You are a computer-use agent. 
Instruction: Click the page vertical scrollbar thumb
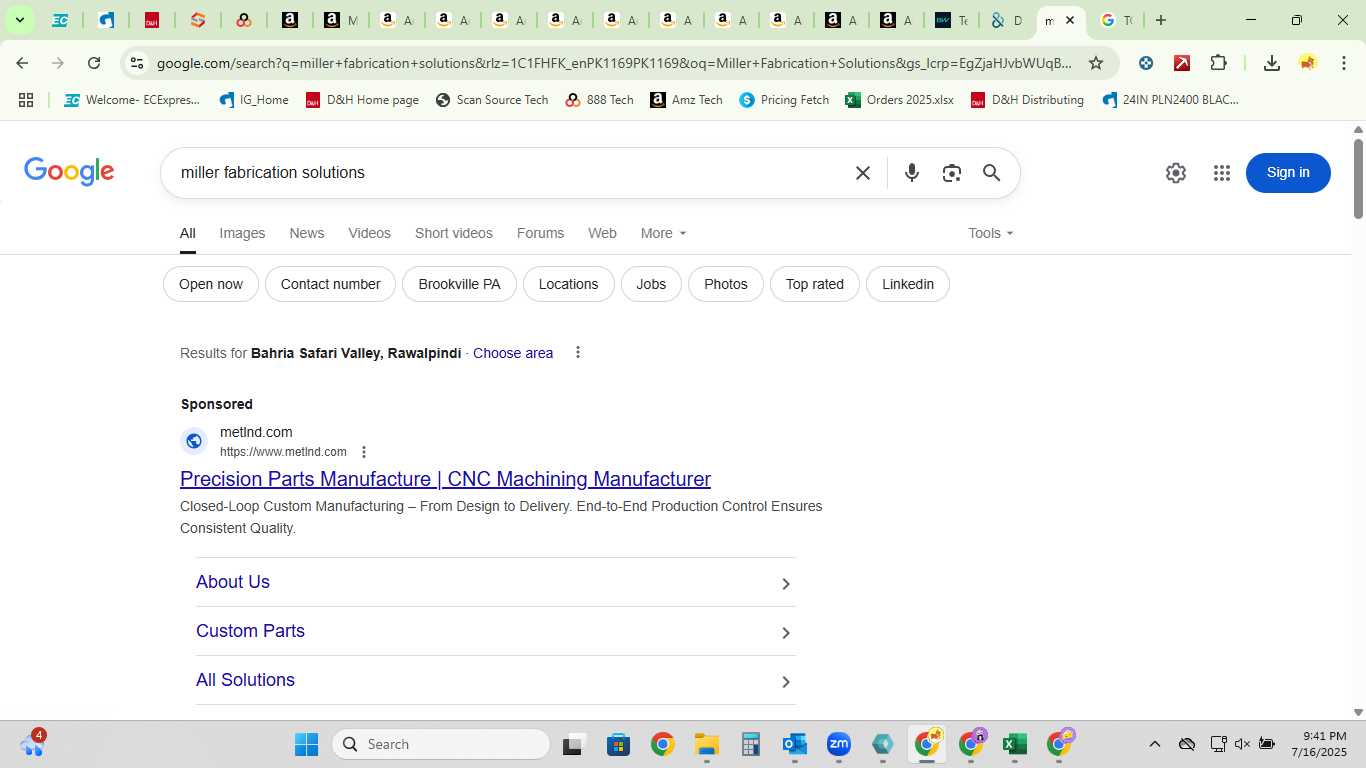pos(1358,178)
